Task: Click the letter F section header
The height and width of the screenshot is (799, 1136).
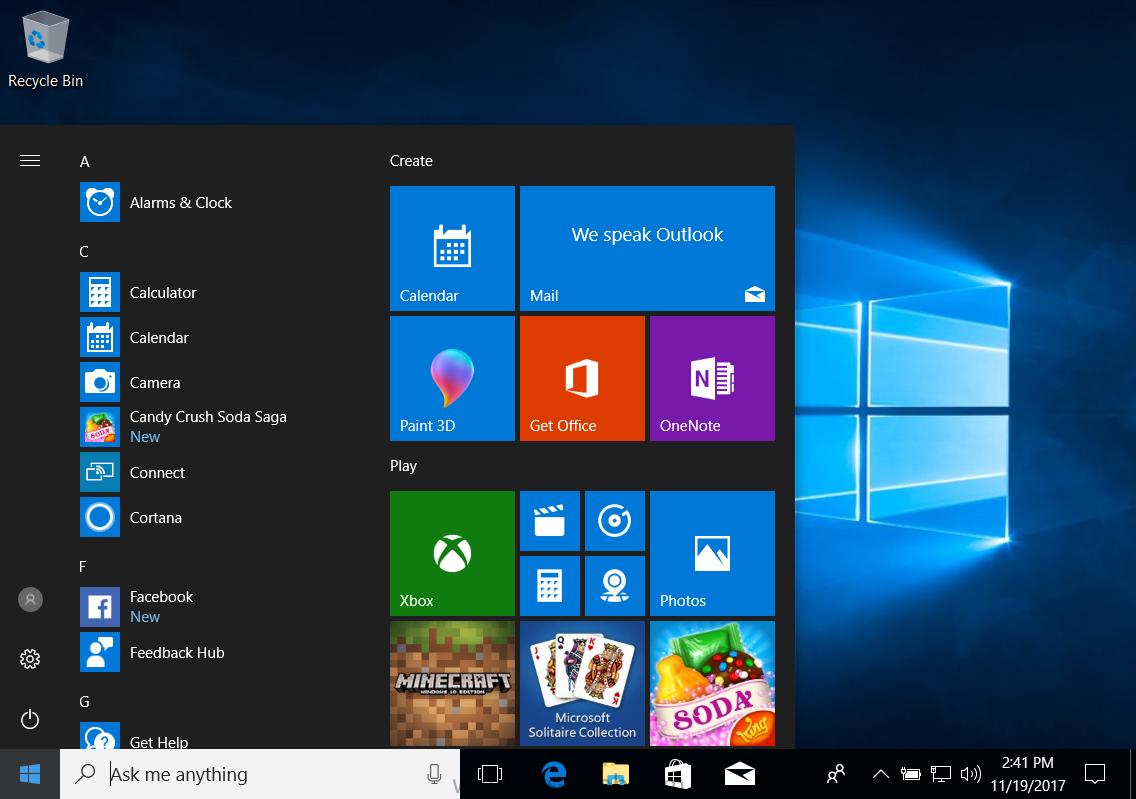Action: coord(83,566)
